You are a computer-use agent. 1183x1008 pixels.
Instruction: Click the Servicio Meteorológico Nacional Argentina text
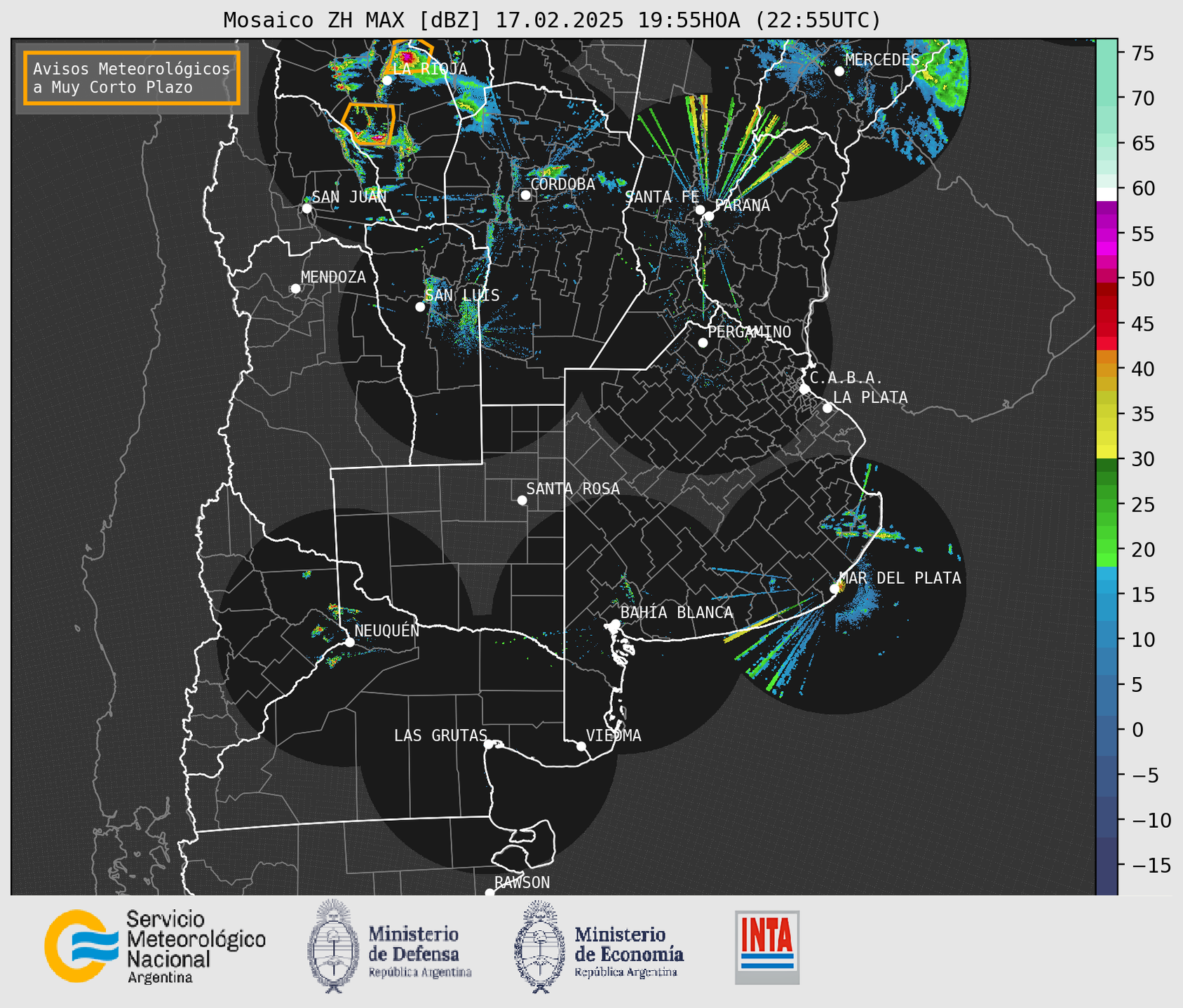tap(196, 947)
